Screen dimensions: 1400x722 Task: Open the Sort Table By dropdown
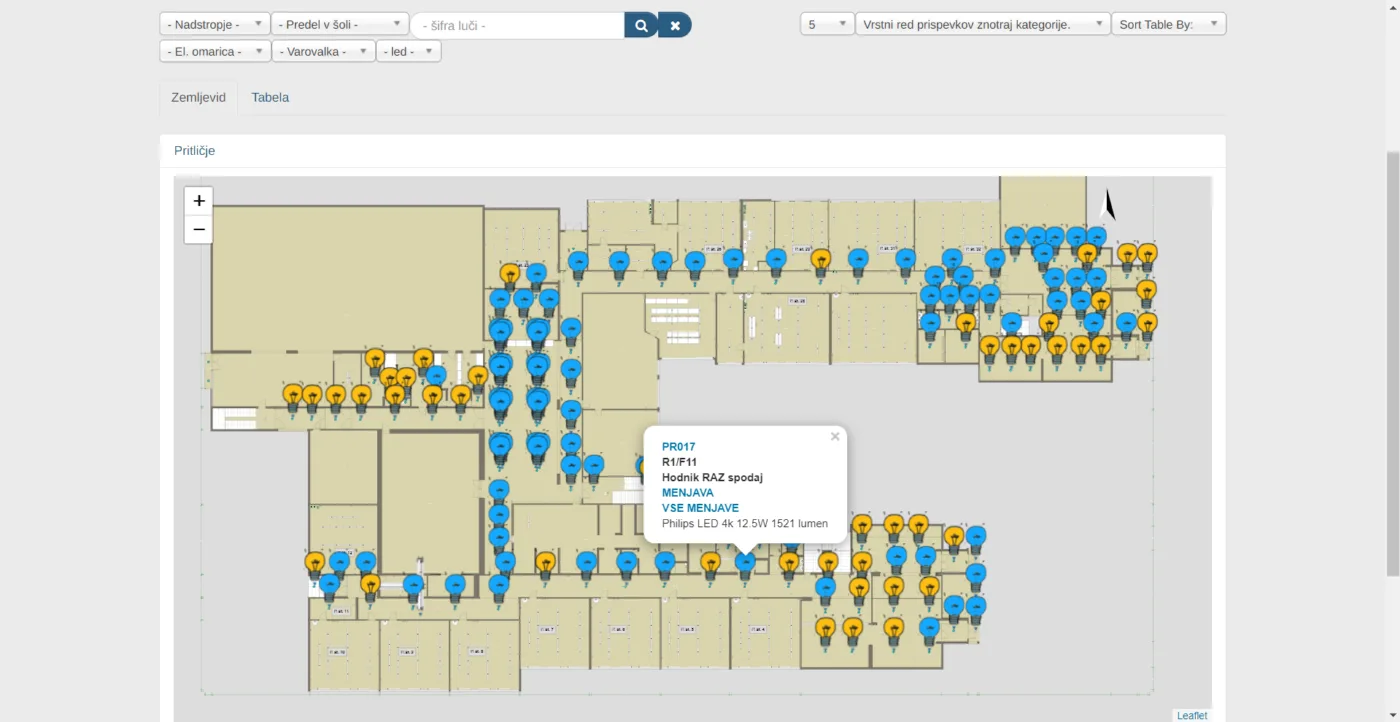point(1168,24)
